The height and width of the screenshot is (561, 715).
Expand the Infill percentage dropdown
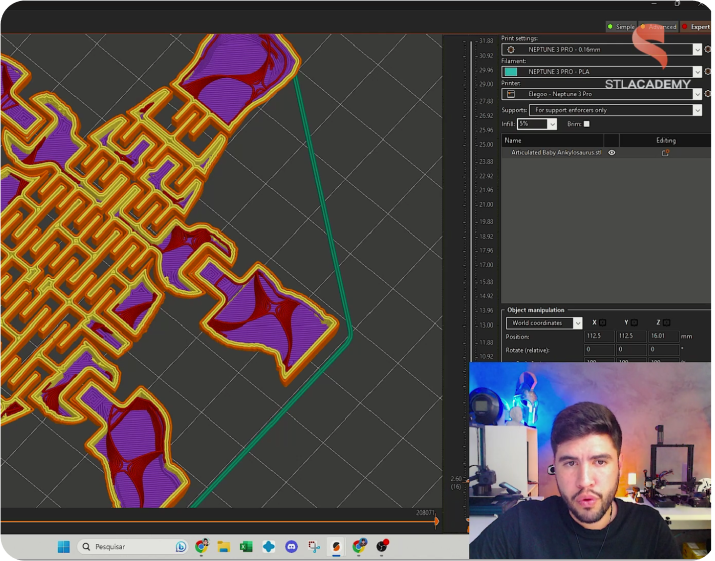551,124
